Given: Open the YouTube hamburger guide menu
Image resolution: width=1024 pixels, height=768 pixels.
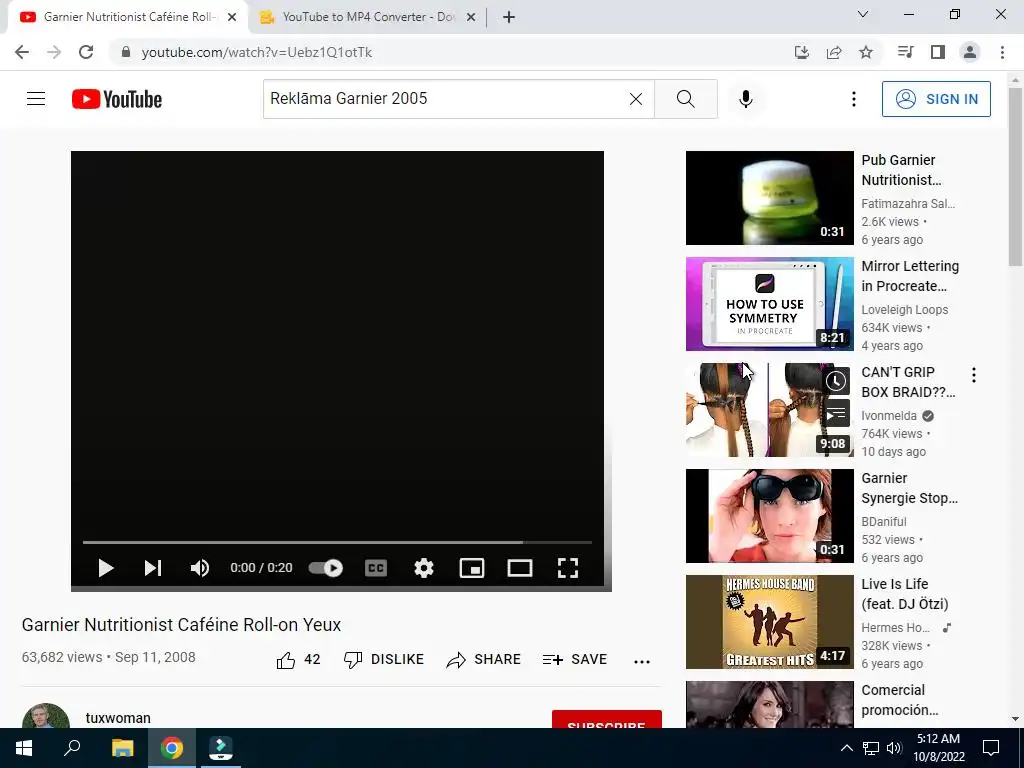Looking at the screenshot, I should point(36,99).
